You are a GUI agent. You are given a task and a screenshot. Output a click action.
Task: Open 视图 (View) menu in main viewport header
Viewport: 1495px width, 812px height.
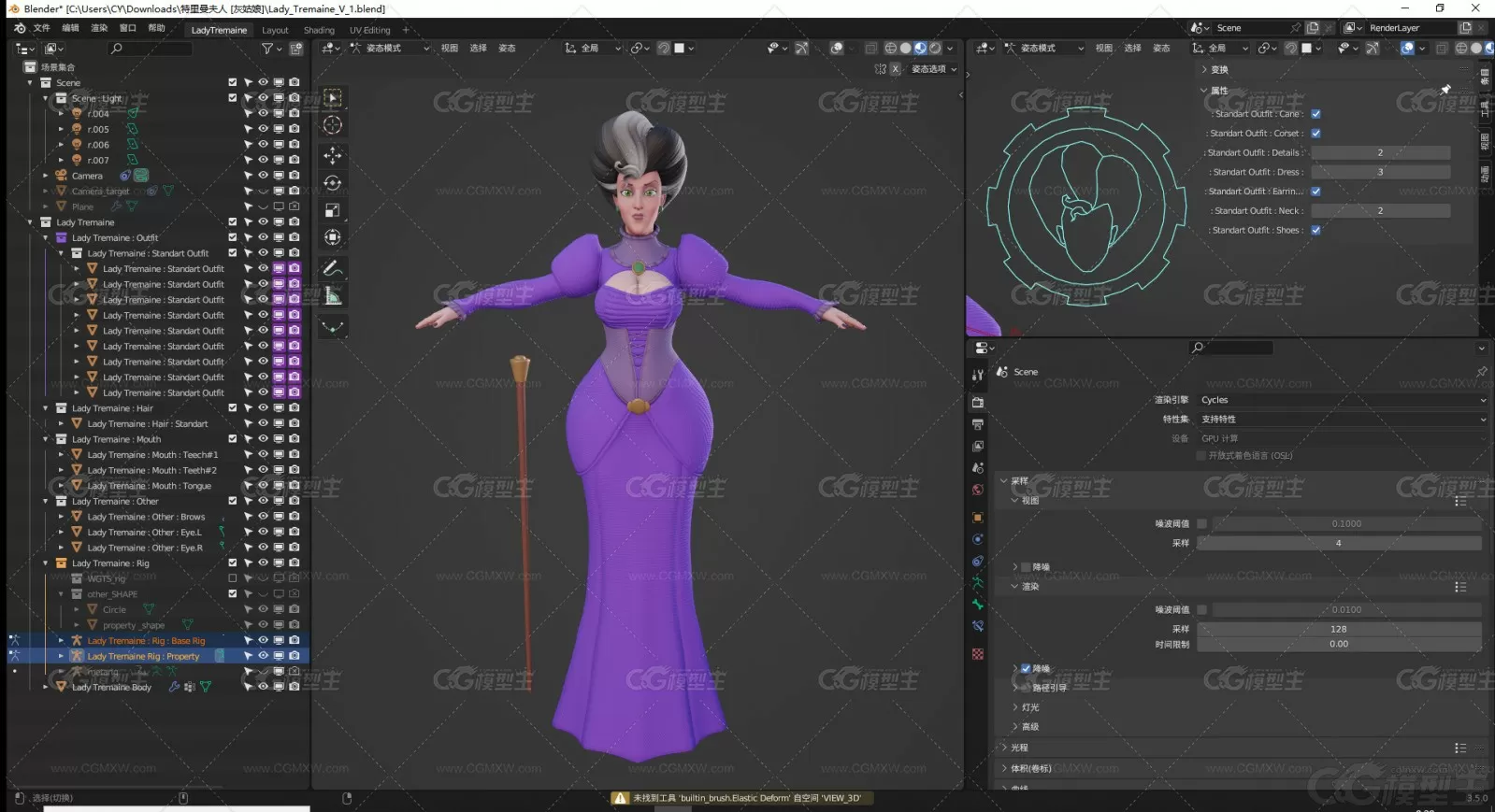[450, 49]
